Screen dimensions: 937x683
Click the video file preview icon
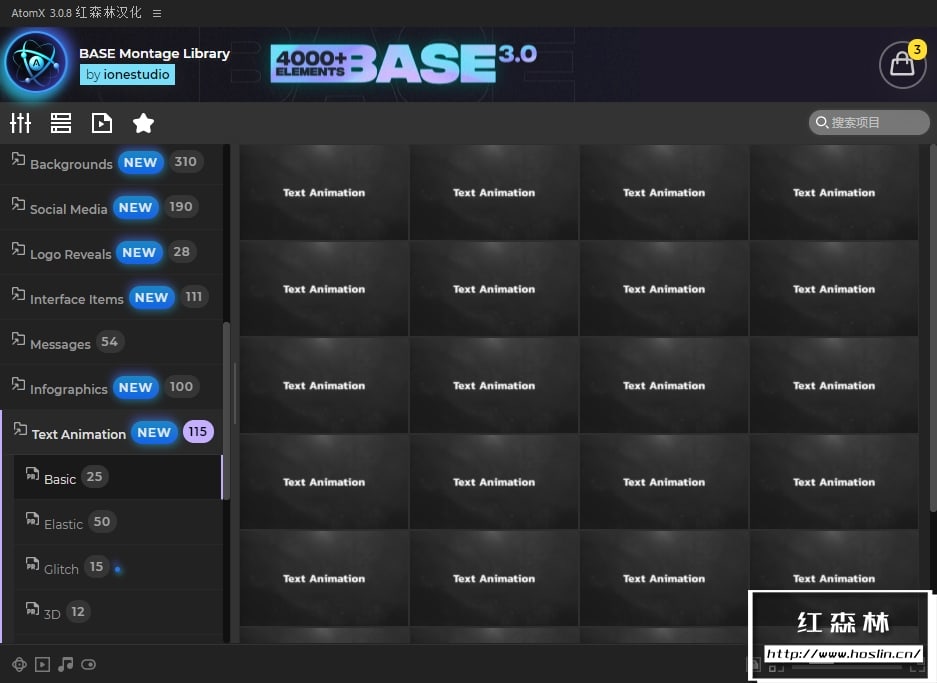click(x=102, y=123)
